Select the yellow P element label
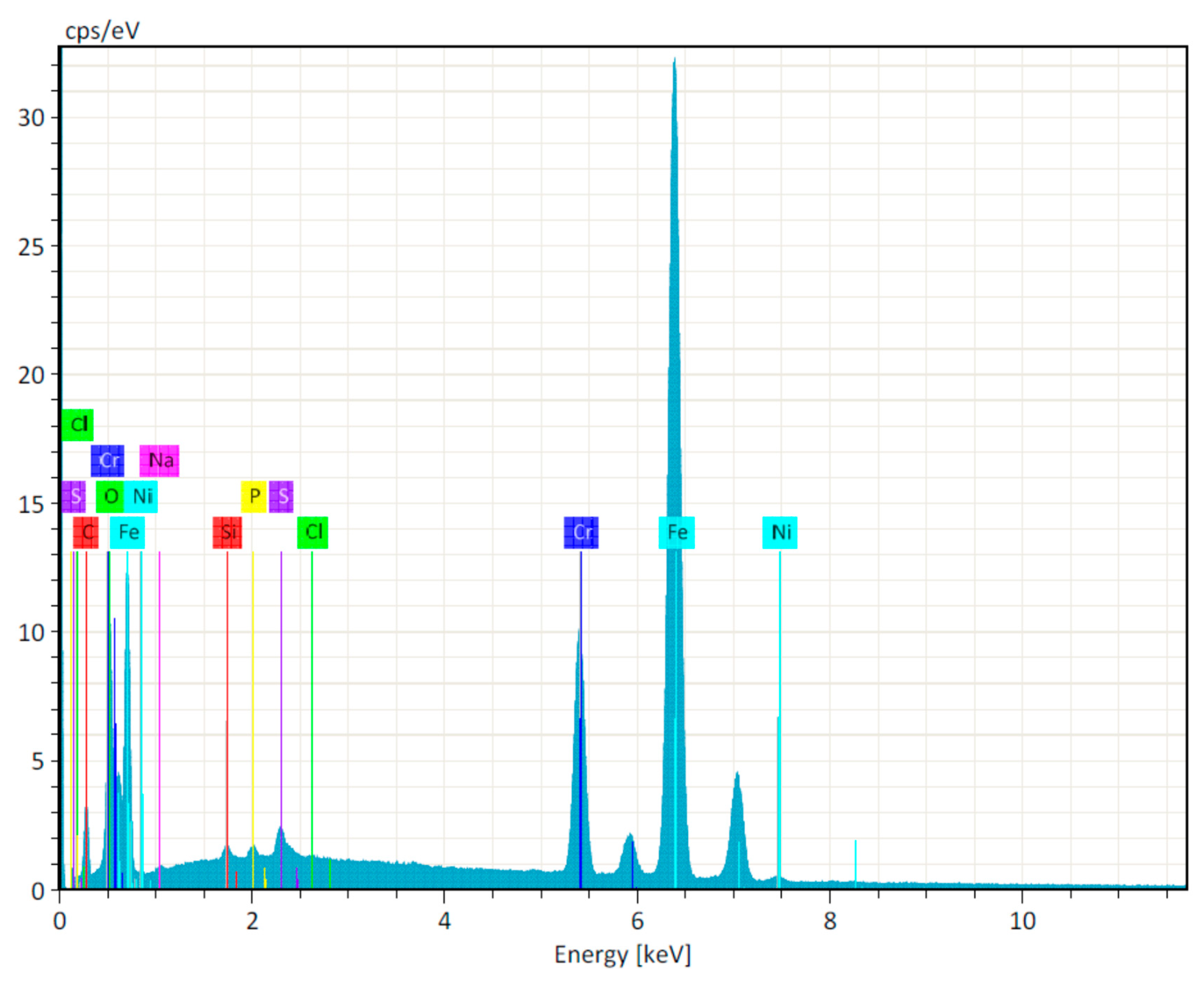The height and width of the screenshot is (984, 1204). pyautogui.click(x=254, y=496)
